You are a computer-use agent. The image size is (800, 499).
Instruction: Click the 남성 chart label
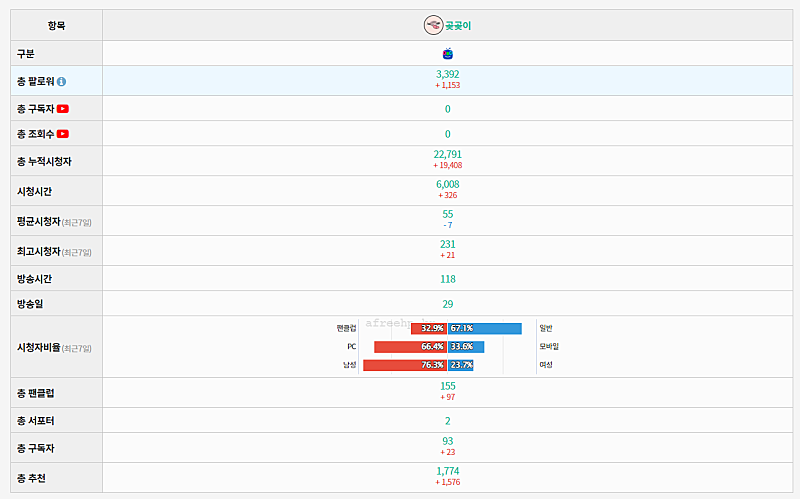pyautogui.click(x=349, y=365)
